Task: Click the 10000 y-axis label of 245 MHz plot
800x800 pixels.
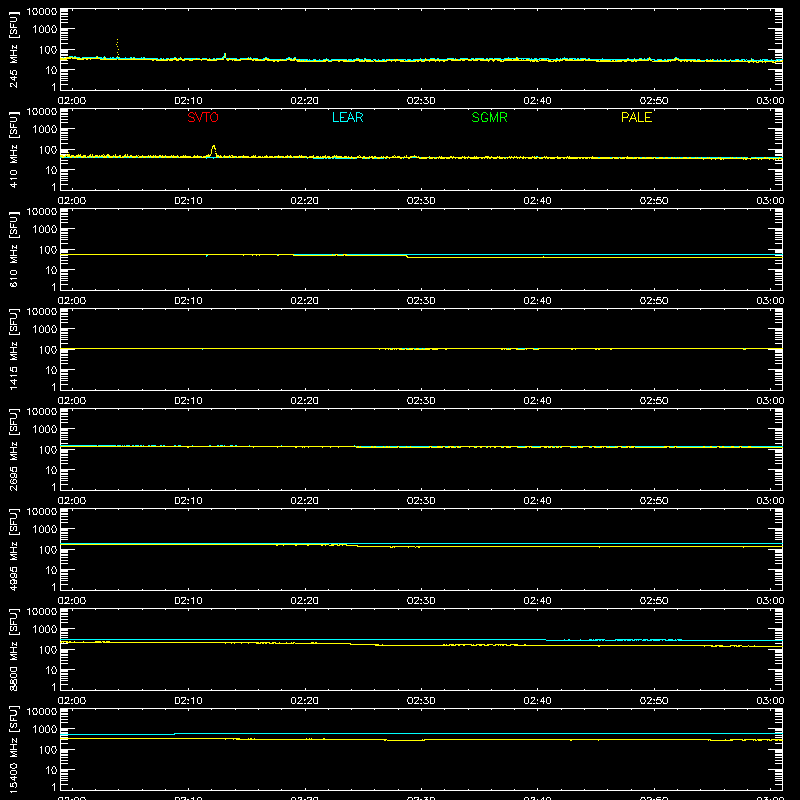Action: (x=42, y=12)
